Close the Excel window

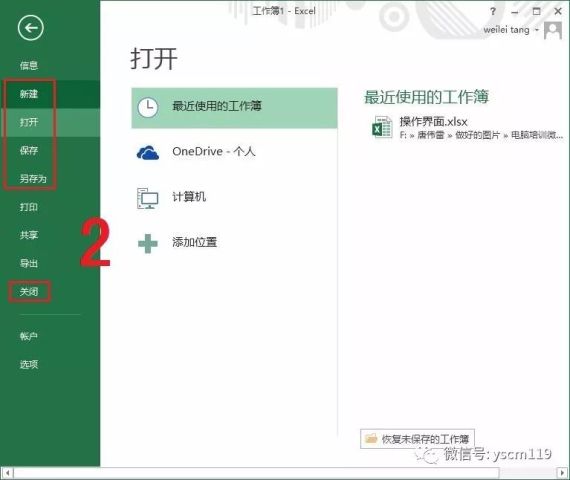tap(558, 12)
